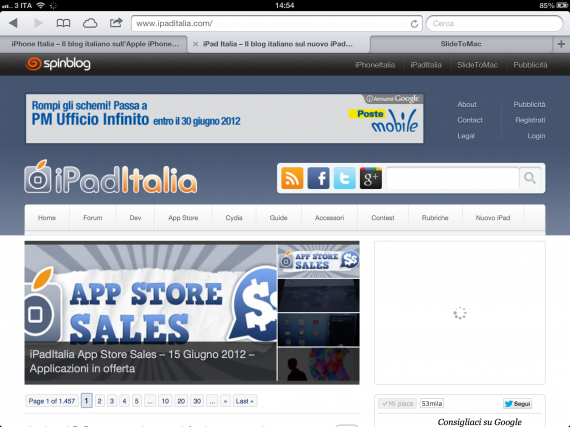The width and height of the screenshot is (570, 427).
Task: Open the Guide menu item
Action: (x=278, y=218)
